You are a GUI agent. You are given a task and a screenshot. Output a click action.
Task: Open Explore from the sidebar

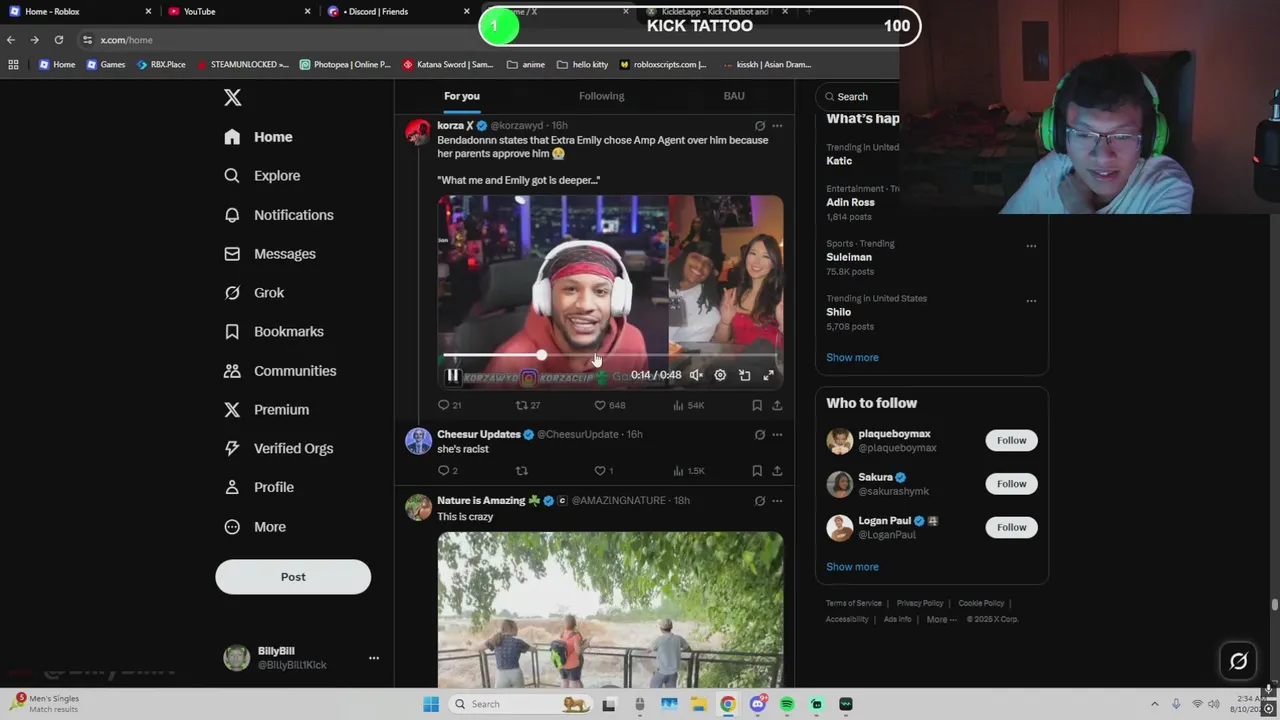coord(262,176)
